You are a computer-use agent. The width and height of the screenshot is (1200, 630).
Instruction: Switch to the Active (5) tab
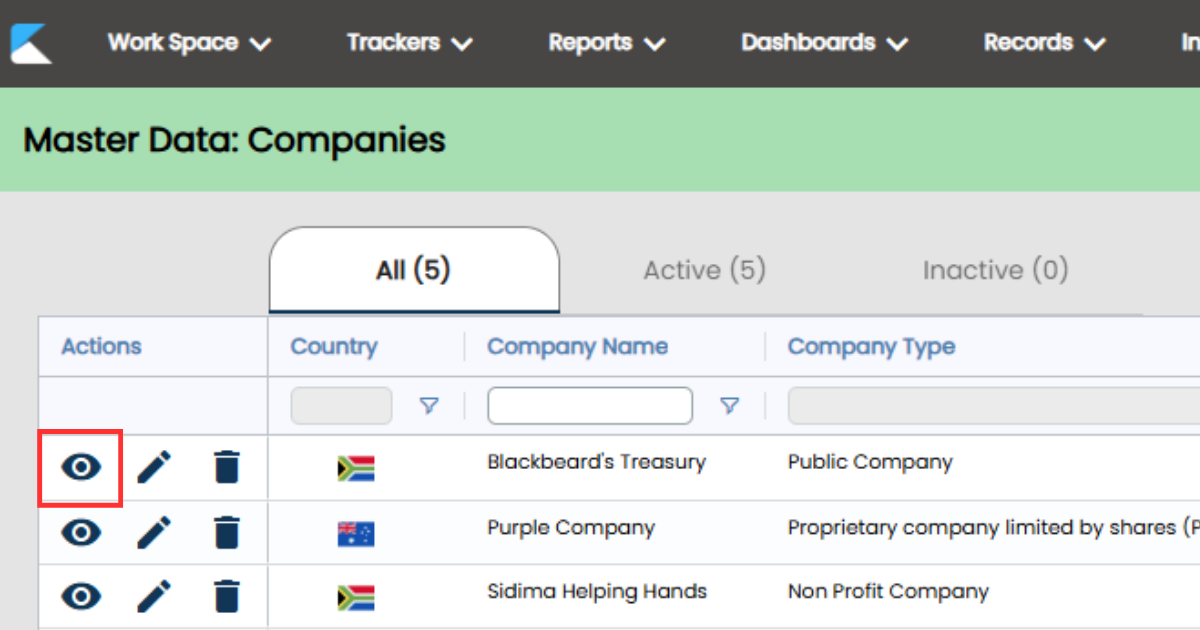click(x=704, y=271)
